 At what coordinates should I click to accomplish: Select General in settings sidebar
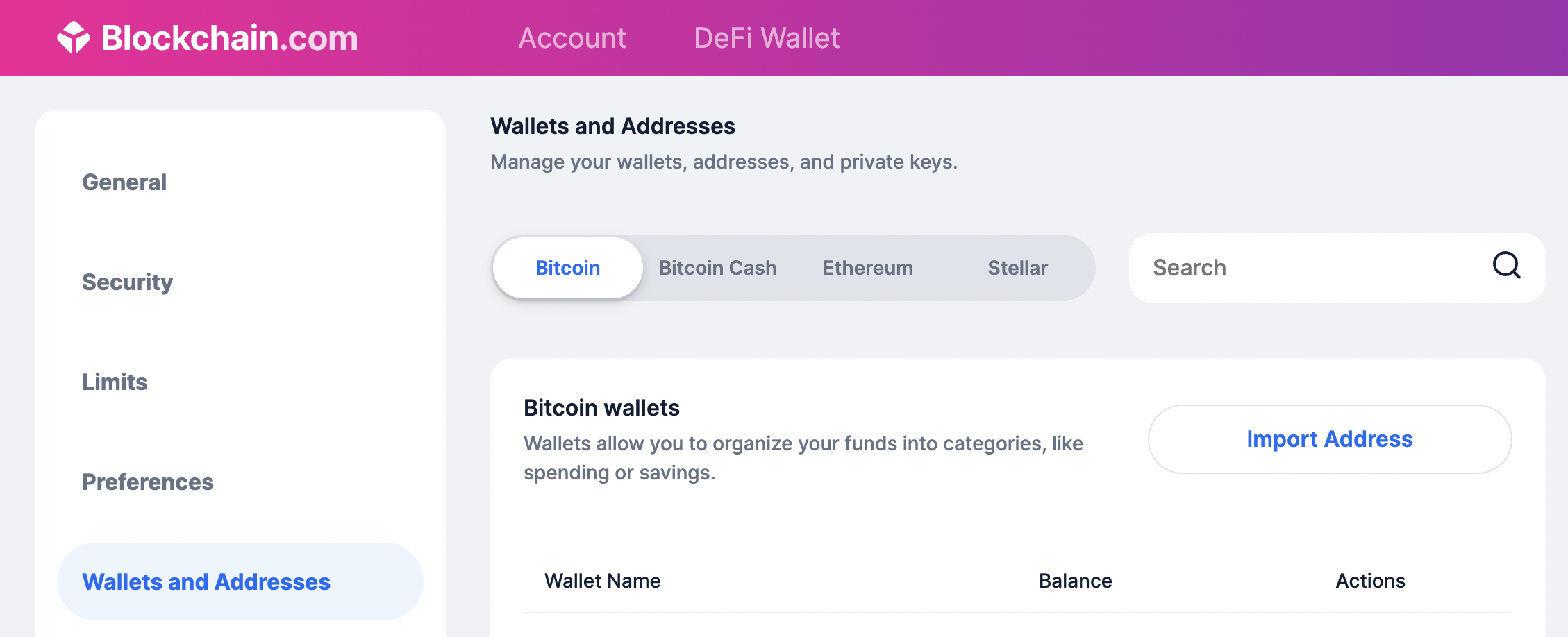(x=124, y=182)
